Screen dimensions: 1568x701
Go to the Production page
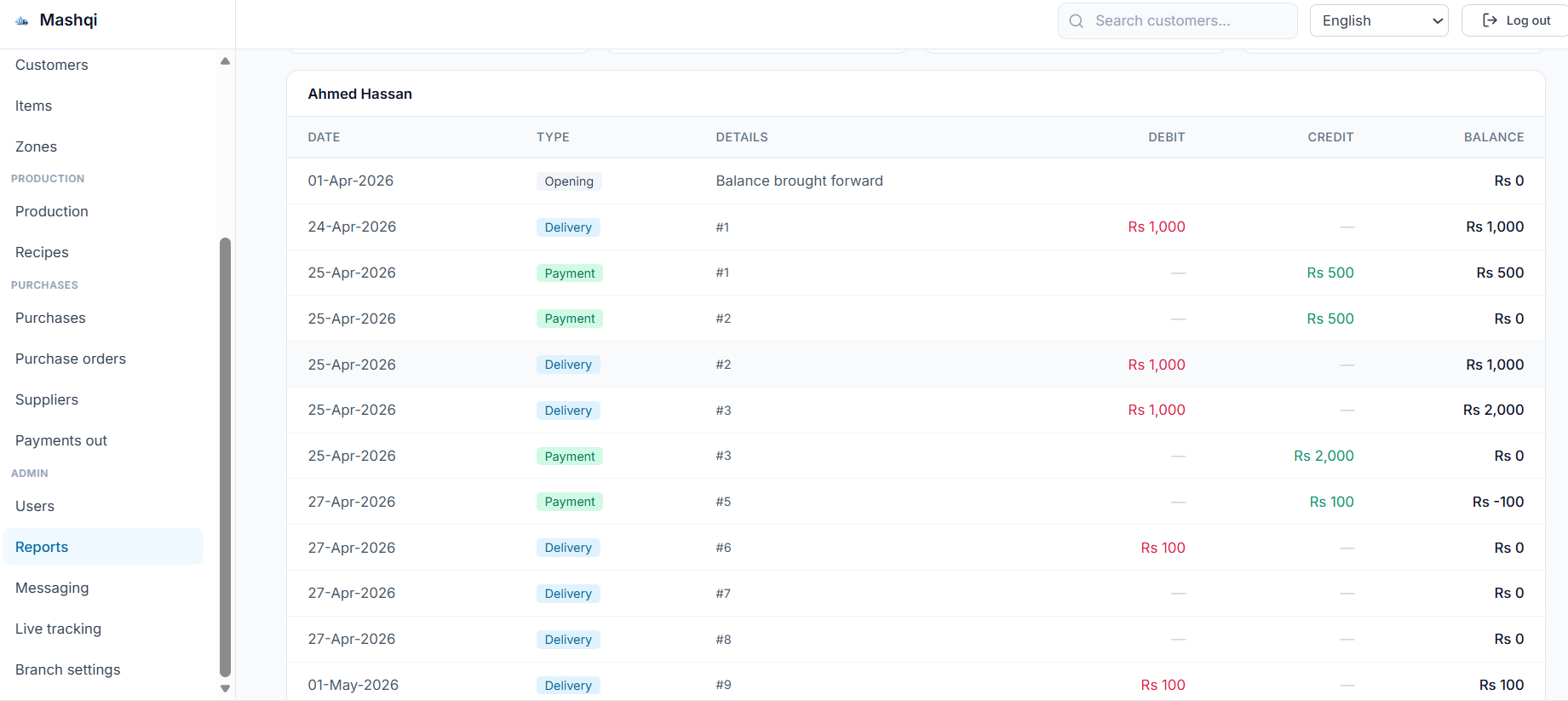point(51,211)
